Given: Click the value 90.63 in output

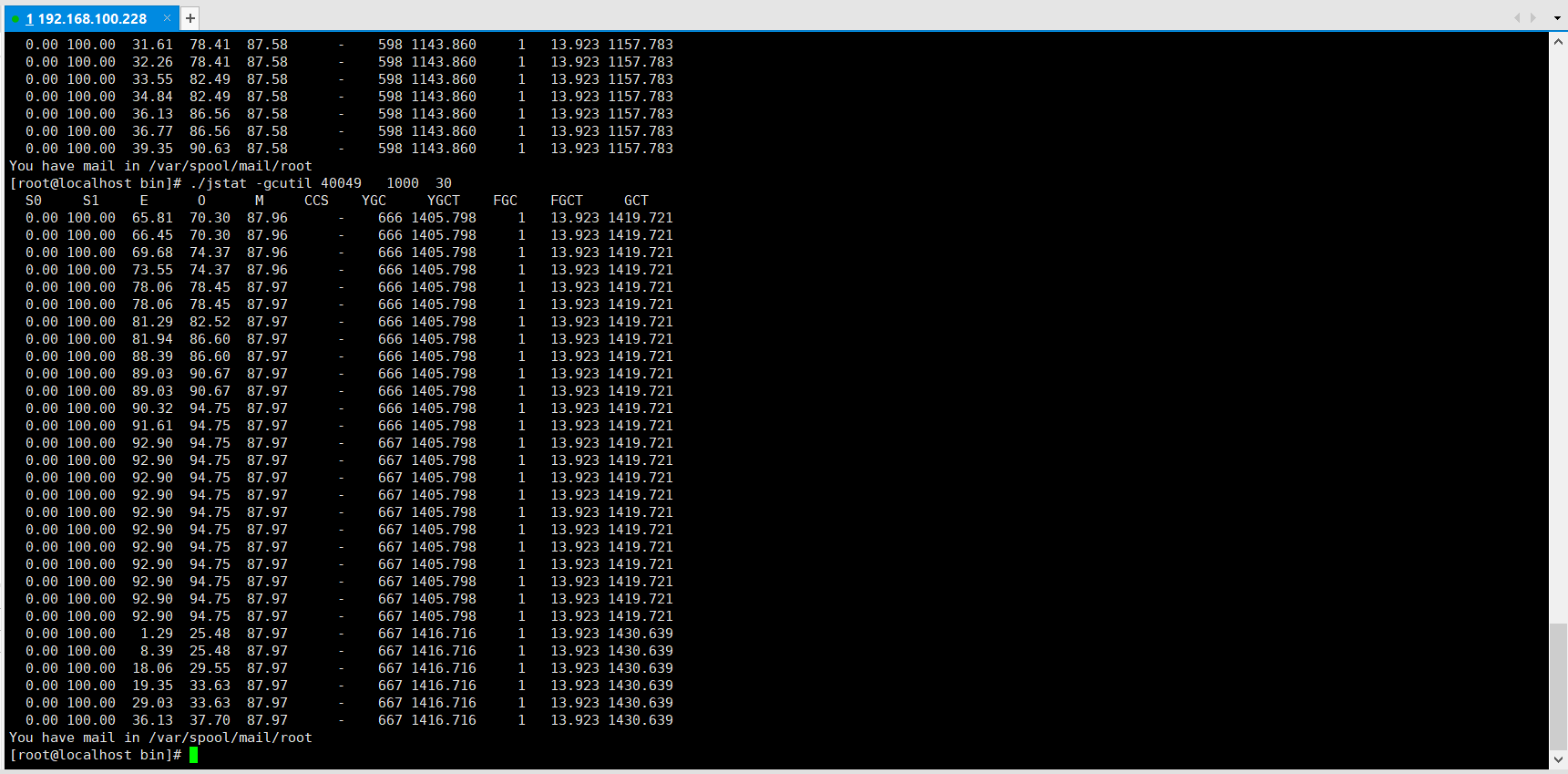Looking at the screenshot, I should tap(210, 149).
